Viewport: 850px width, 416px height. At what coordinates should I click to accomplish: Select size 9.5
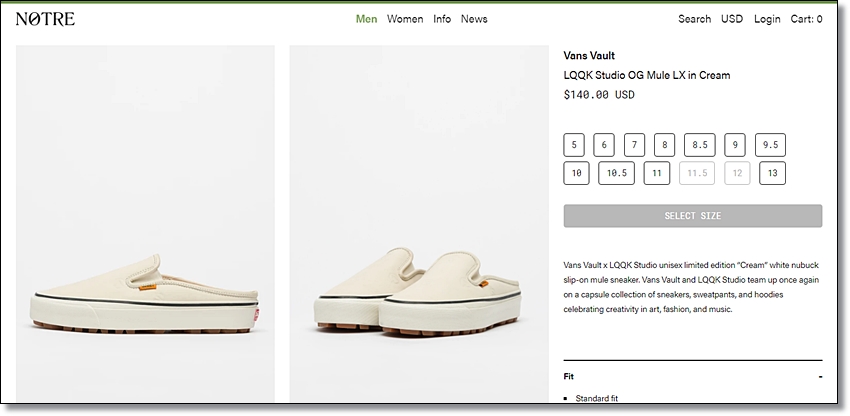click(770, 145)
